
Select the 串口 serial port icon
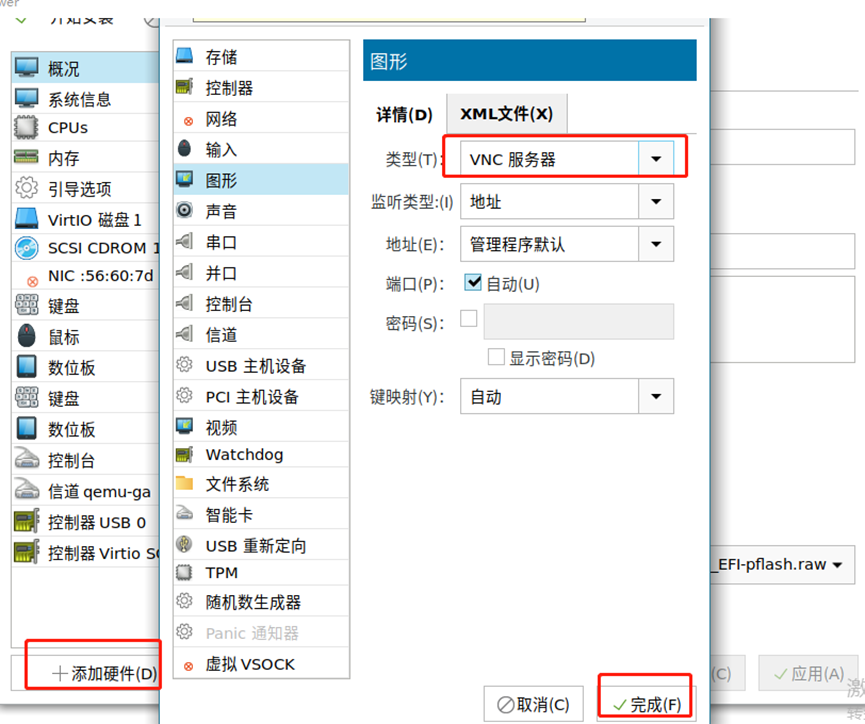point(185,241)
